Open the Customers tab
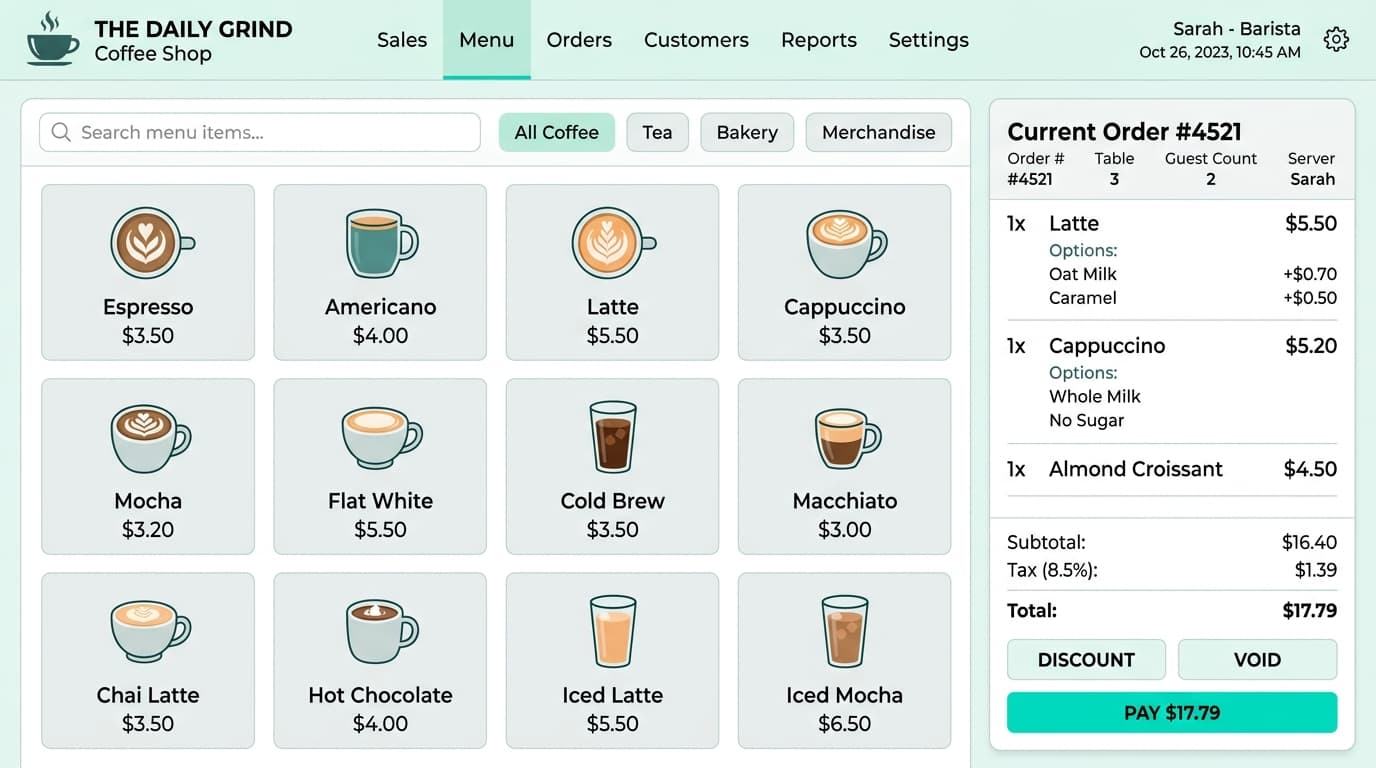Viewport: 1376px width, 768px height. [696, 40]
